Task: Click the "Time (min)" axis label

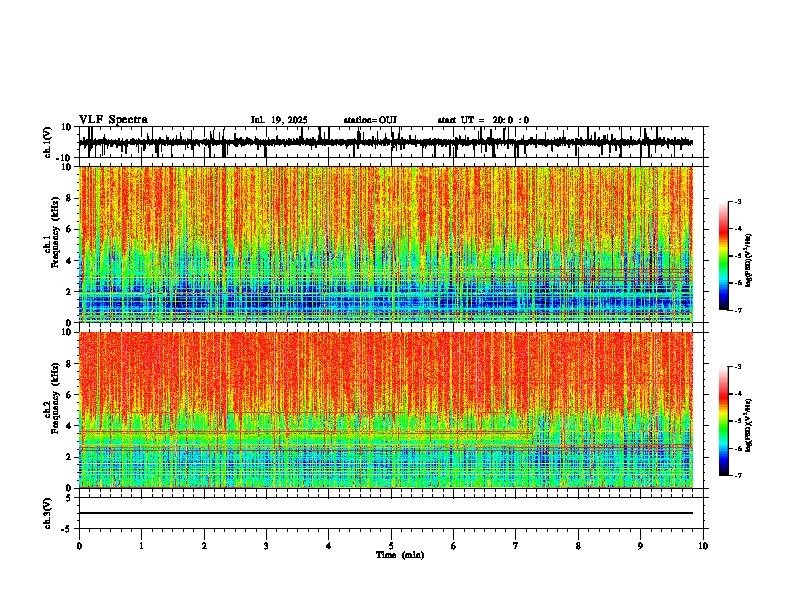Action: 400,555
